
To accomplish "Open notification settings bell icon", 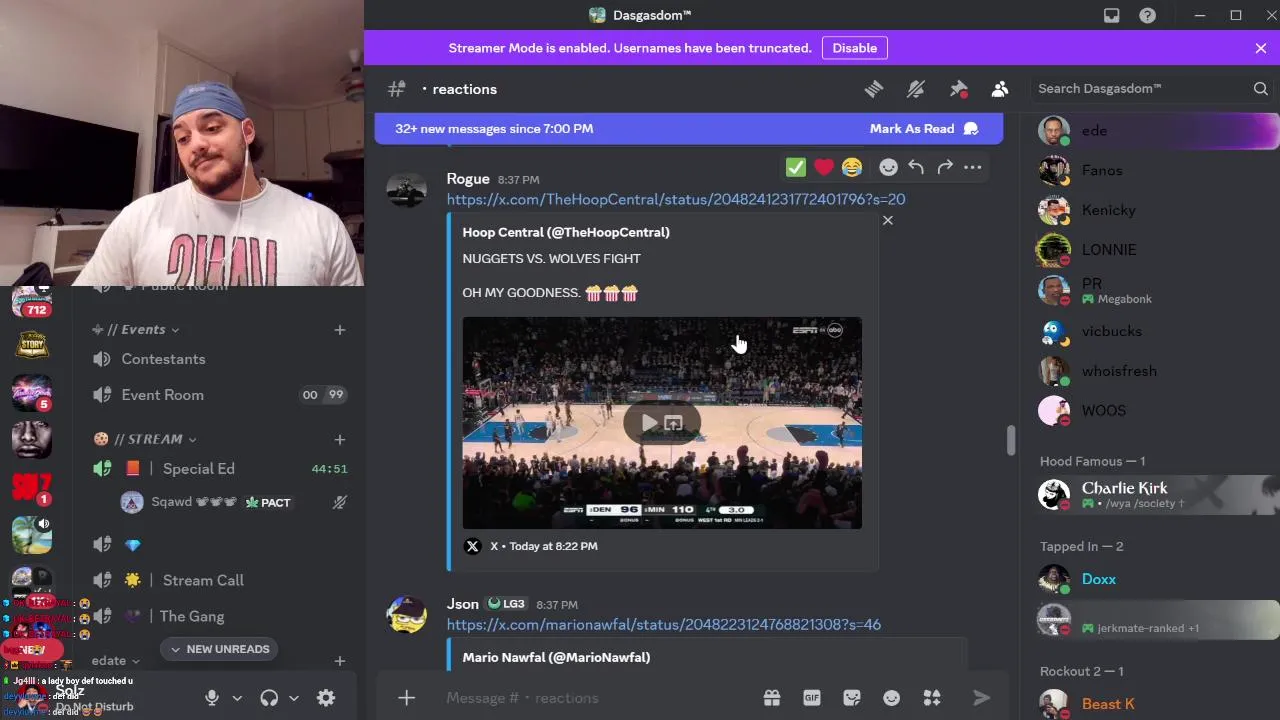I will click(x=916, y=89).
